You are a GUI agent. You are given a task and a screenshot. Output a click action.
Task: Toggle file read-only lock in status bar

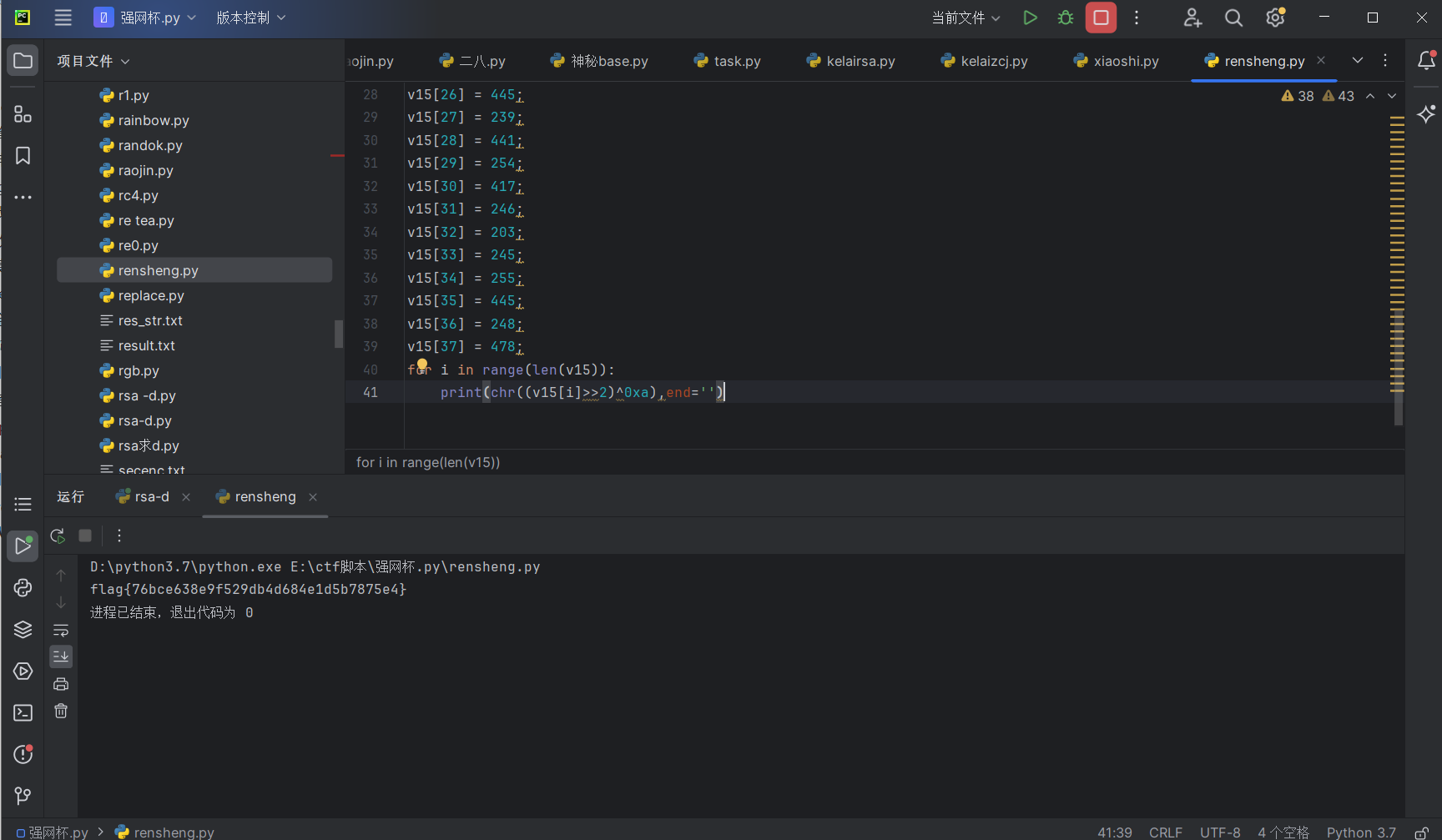tap(1421, 832)
